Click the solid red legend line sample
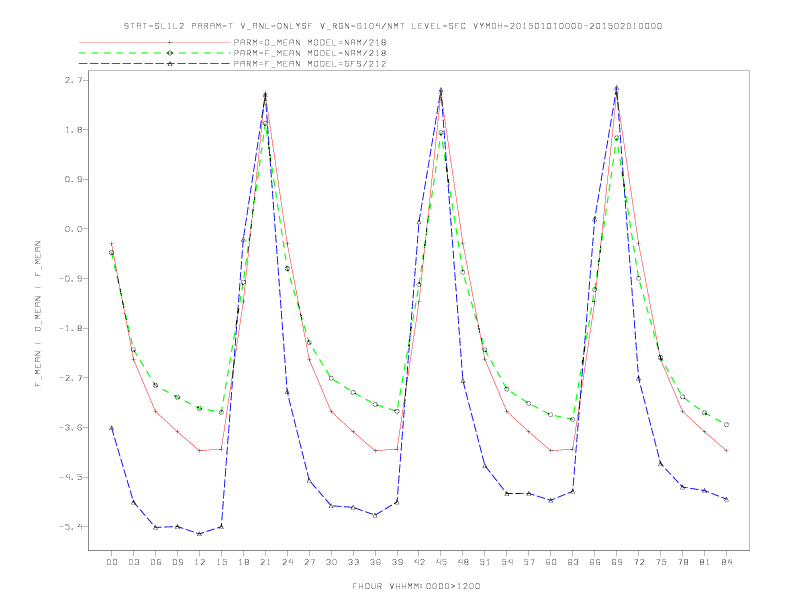Screen dimensions: 792x612 coord(155,42)
